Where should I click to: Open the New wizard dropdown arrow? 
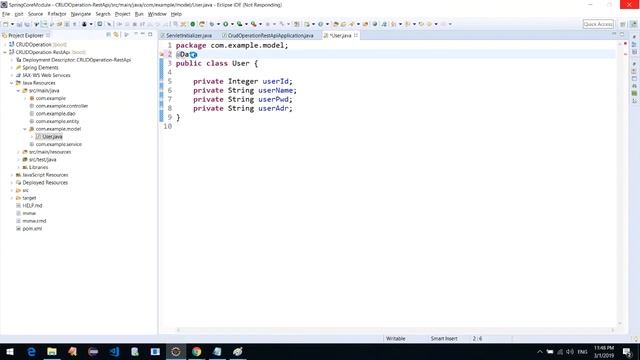pos(12,24)
